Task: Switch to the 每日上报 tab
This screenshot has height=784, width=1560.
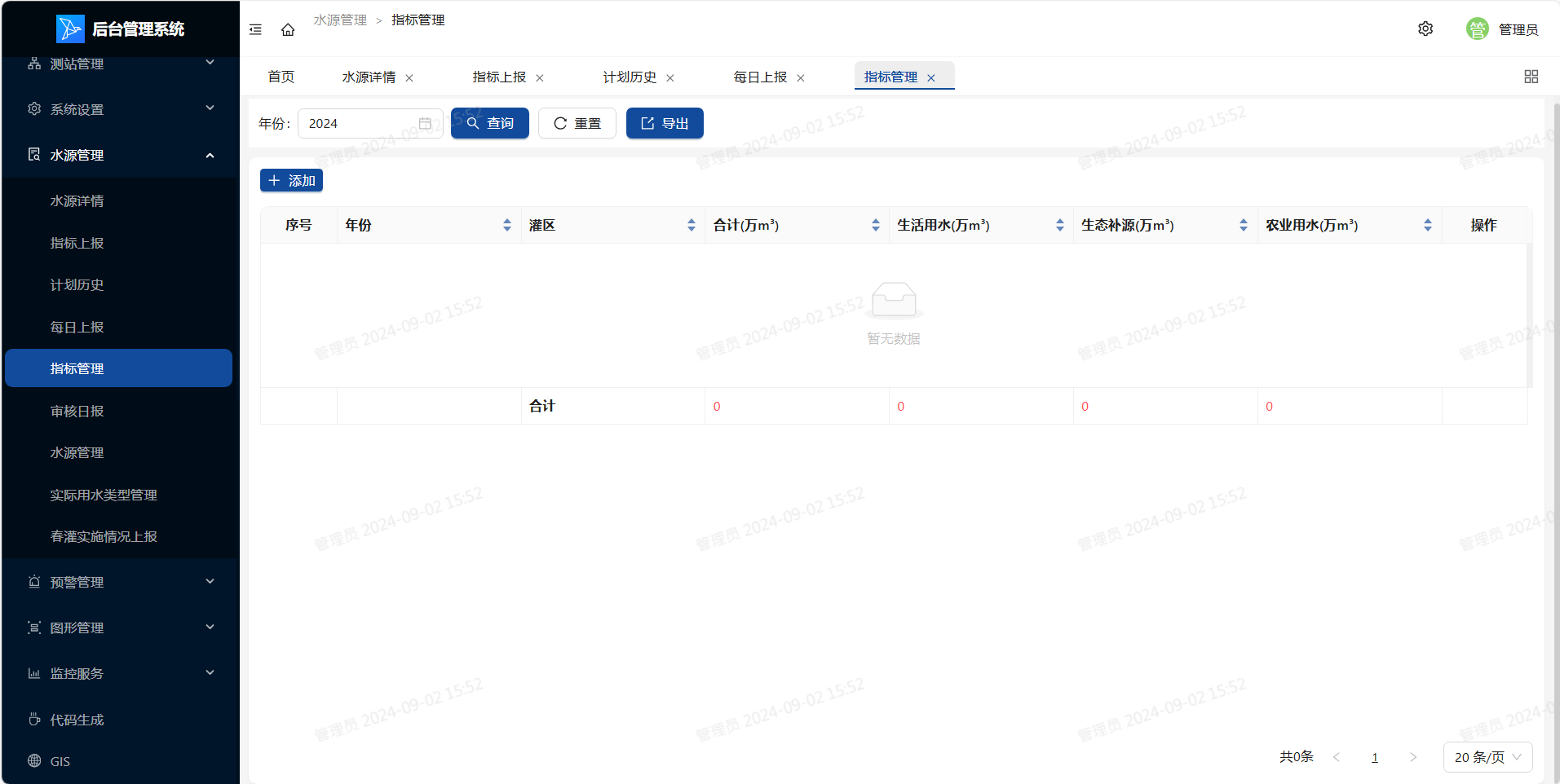Action: coord(760,77)
